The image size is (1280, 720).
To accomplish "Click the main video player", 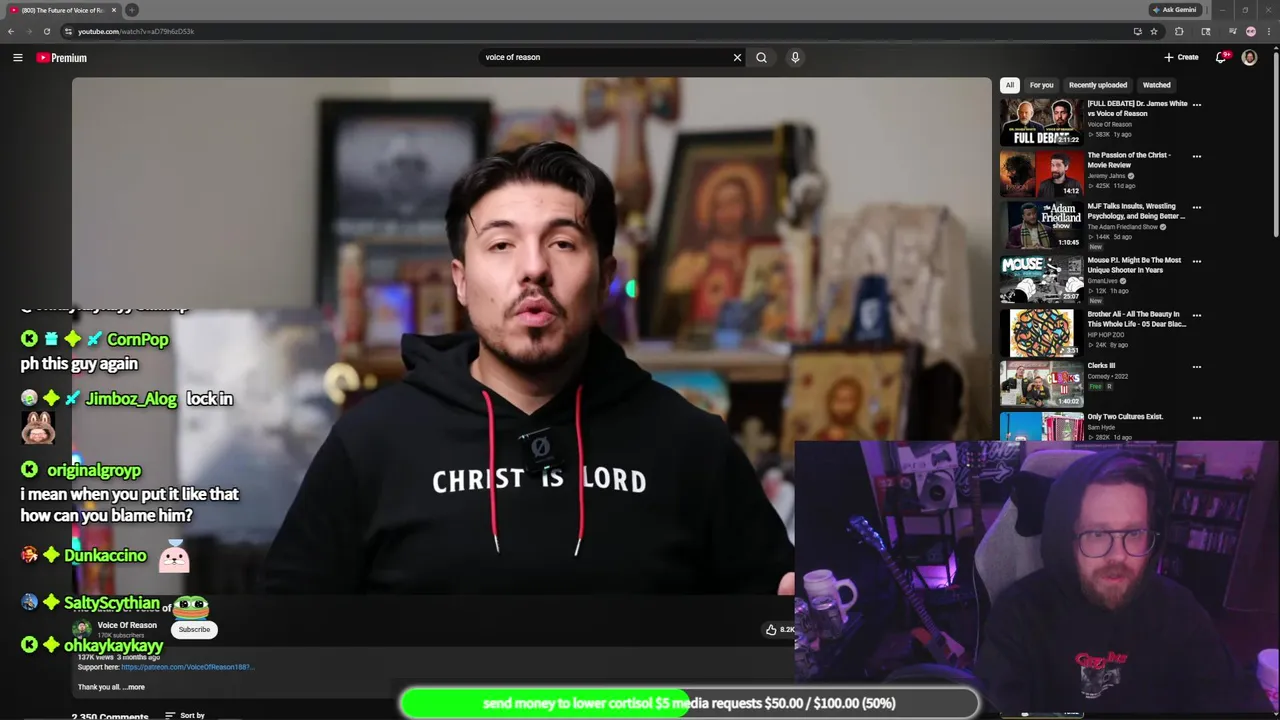I will pos(531,336).
